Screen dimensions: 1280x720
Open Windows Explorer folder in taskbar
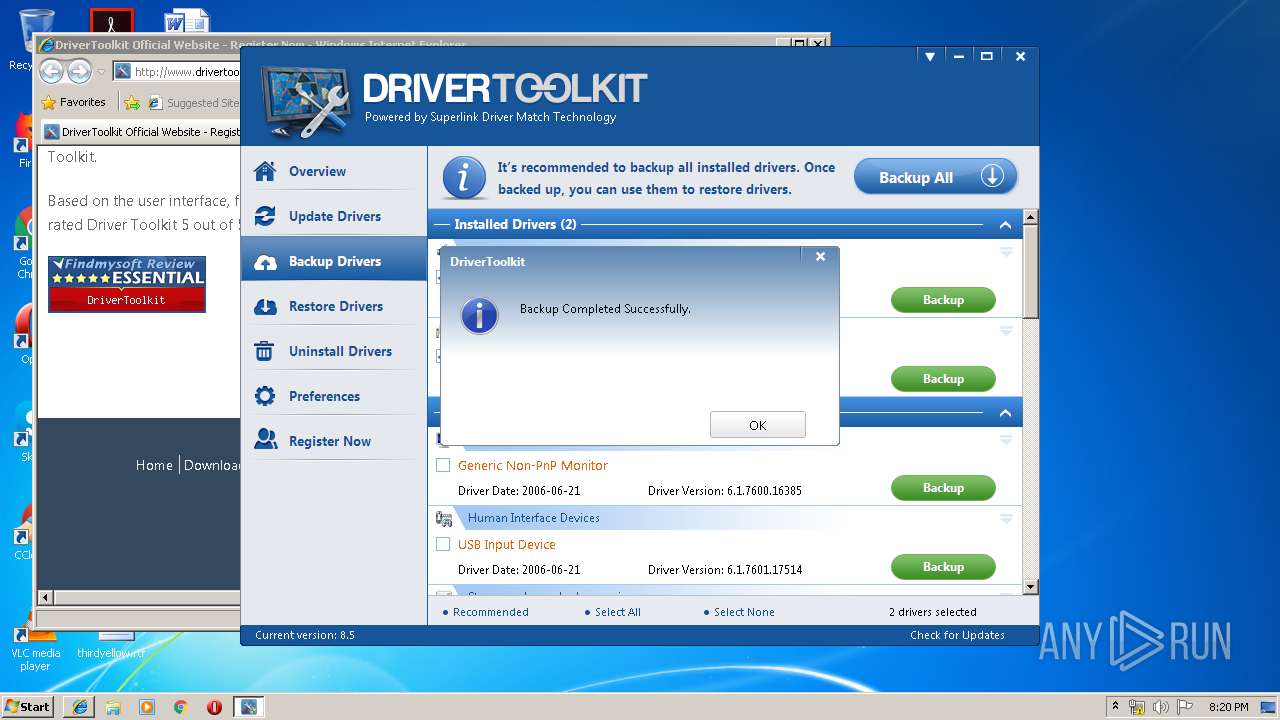tap(113, 707)
